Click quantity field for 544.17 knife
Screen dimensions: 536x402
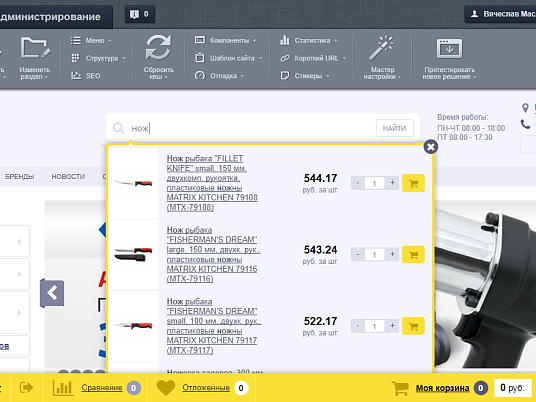375,183
